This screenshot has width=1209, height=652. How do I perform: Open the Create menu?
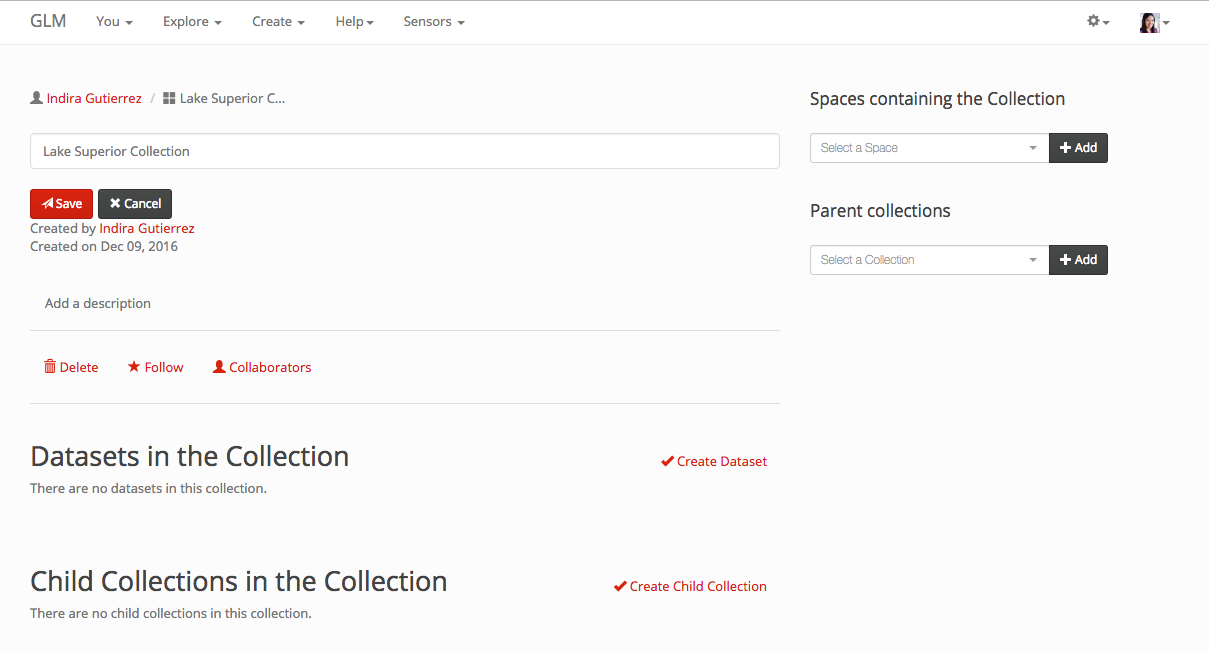point(278,21)
